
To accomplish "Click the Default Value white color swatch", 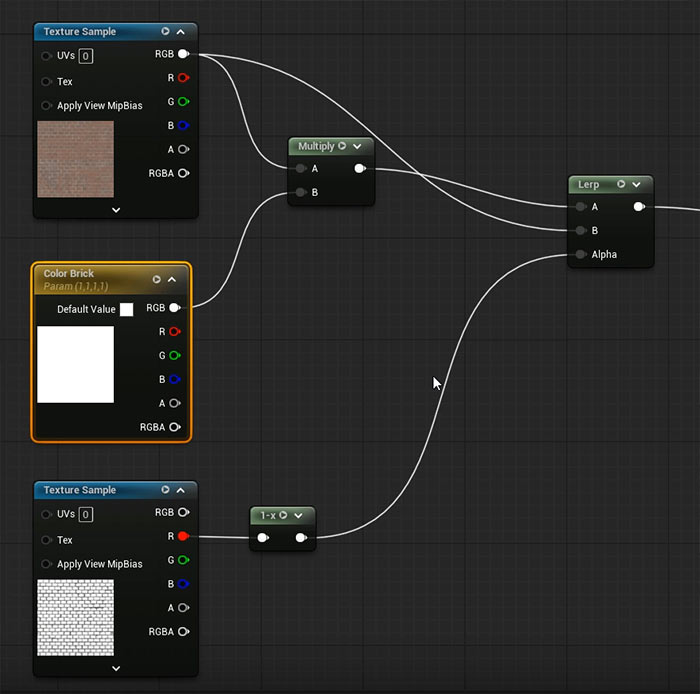I will coord(126,309).
